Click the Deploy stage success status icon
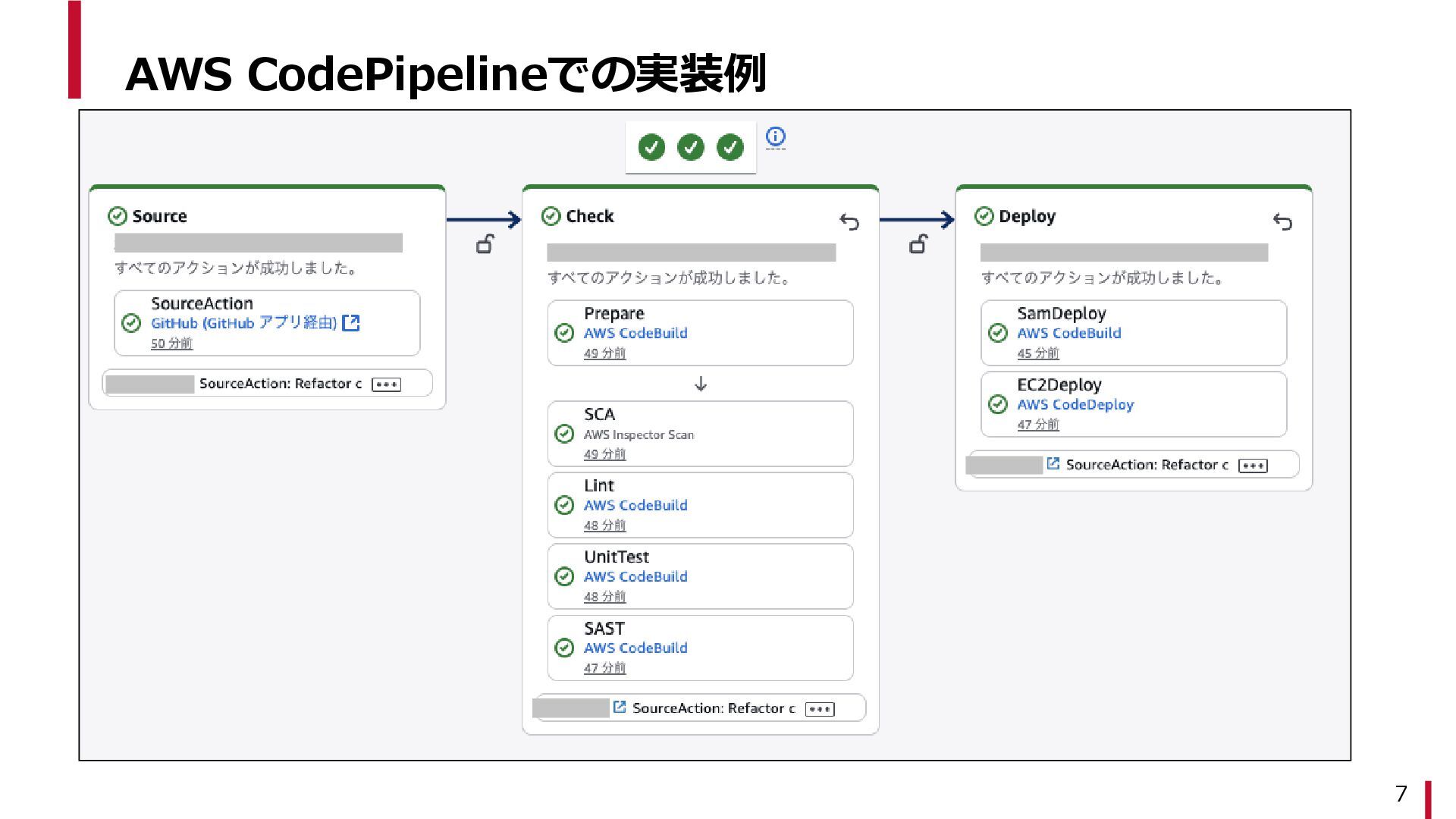 [x=984, y=216]
